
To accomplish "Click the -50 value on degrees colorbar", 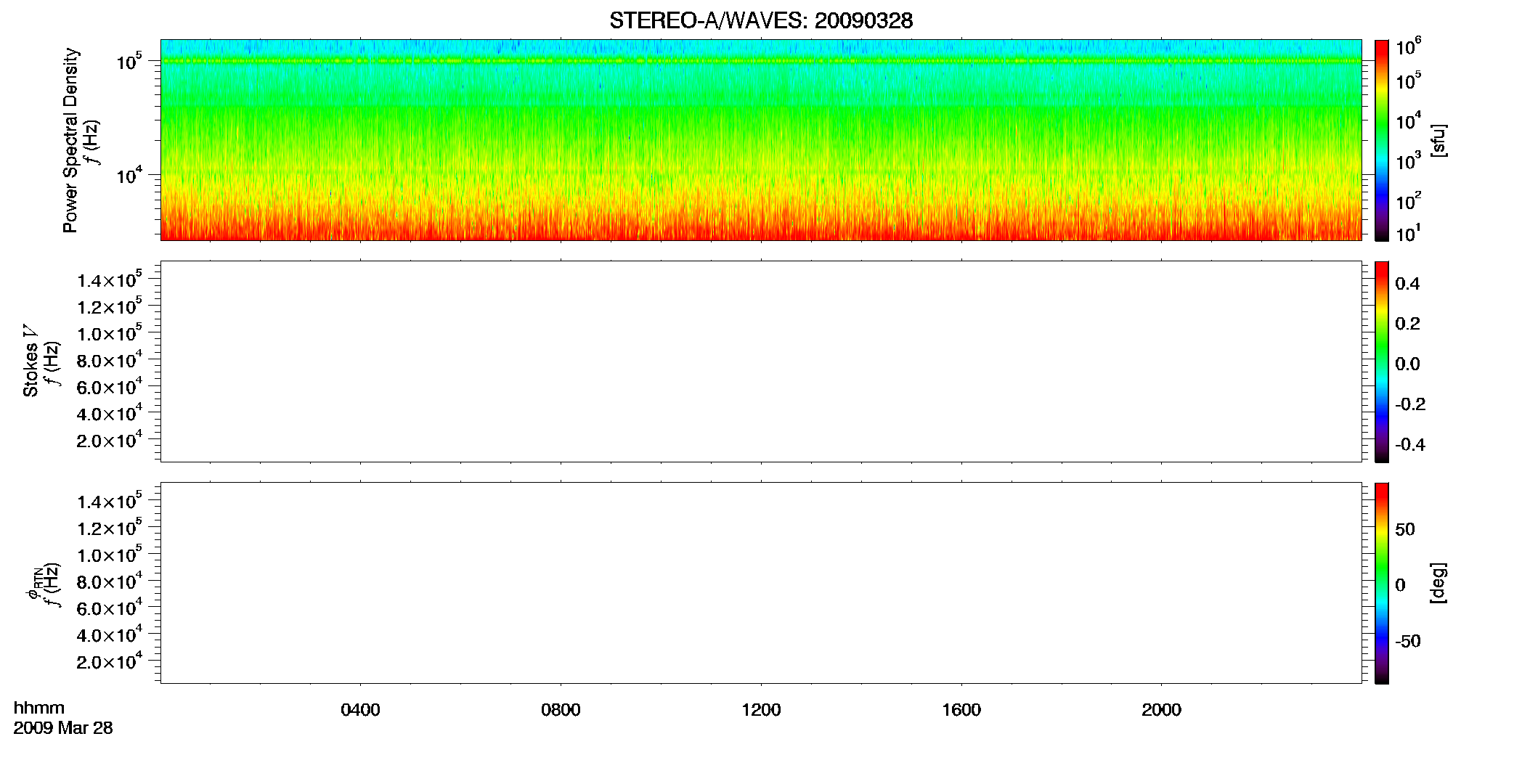I will pos(1408,642).
